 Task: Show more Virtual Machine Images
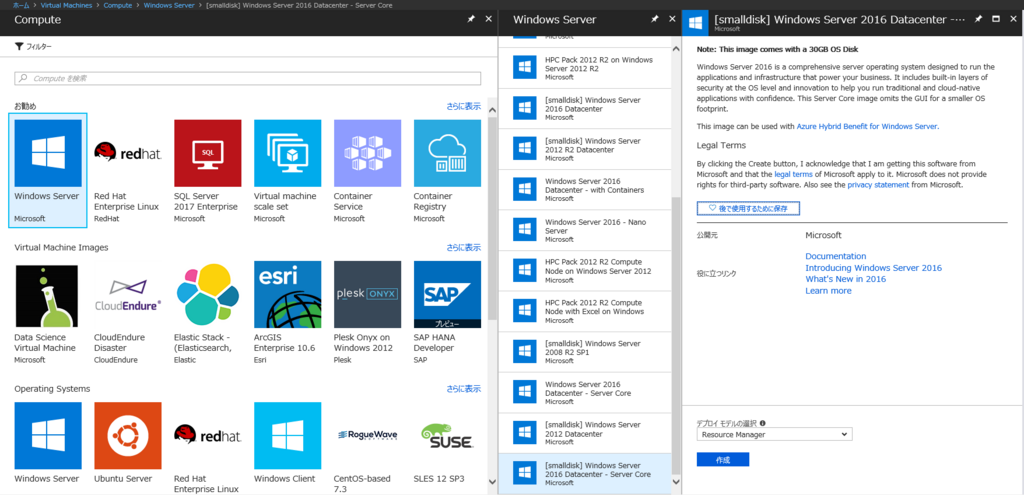[x=464, y=248]
